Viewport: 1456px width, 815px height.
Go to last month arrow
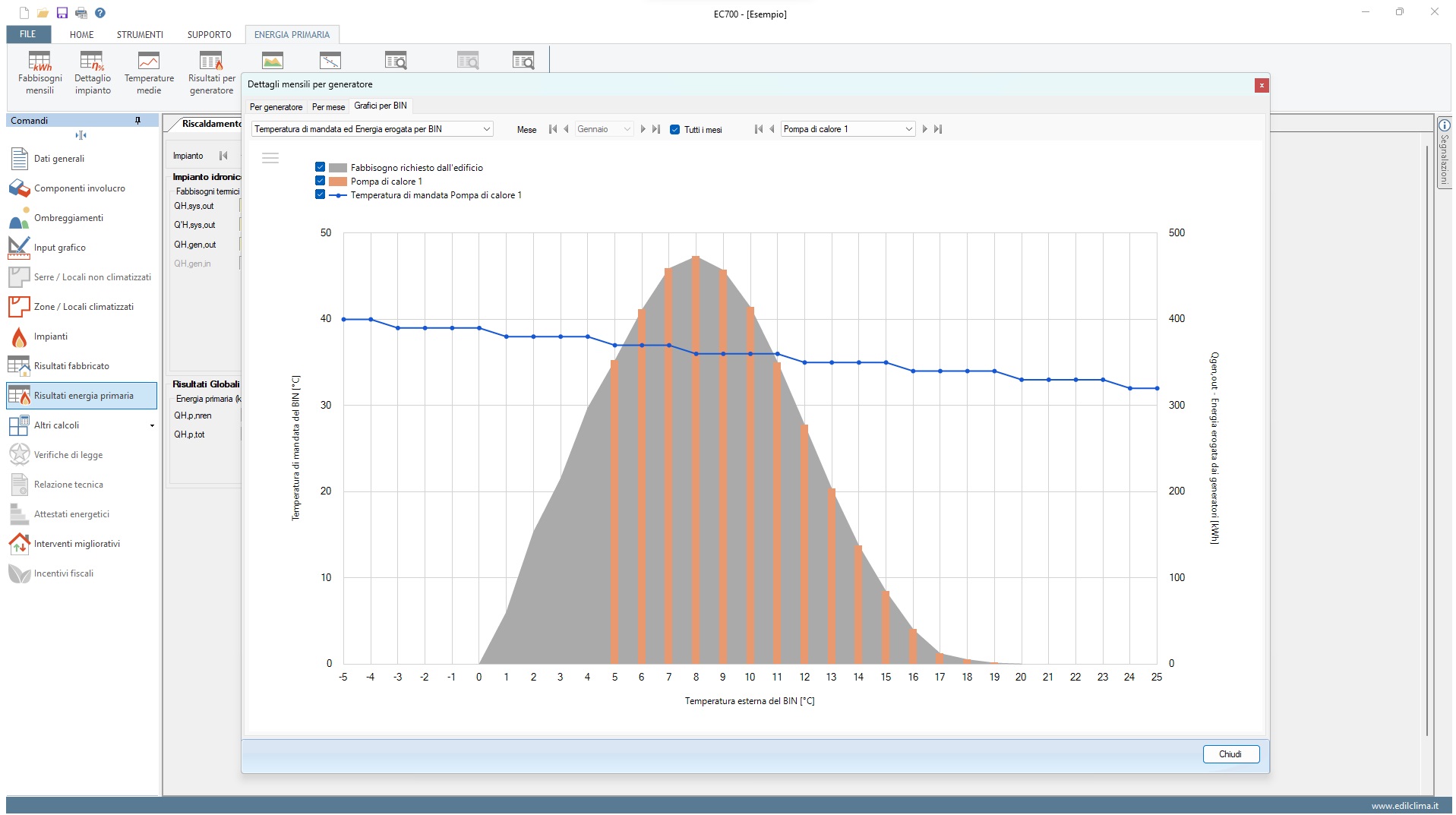(656, 129)
